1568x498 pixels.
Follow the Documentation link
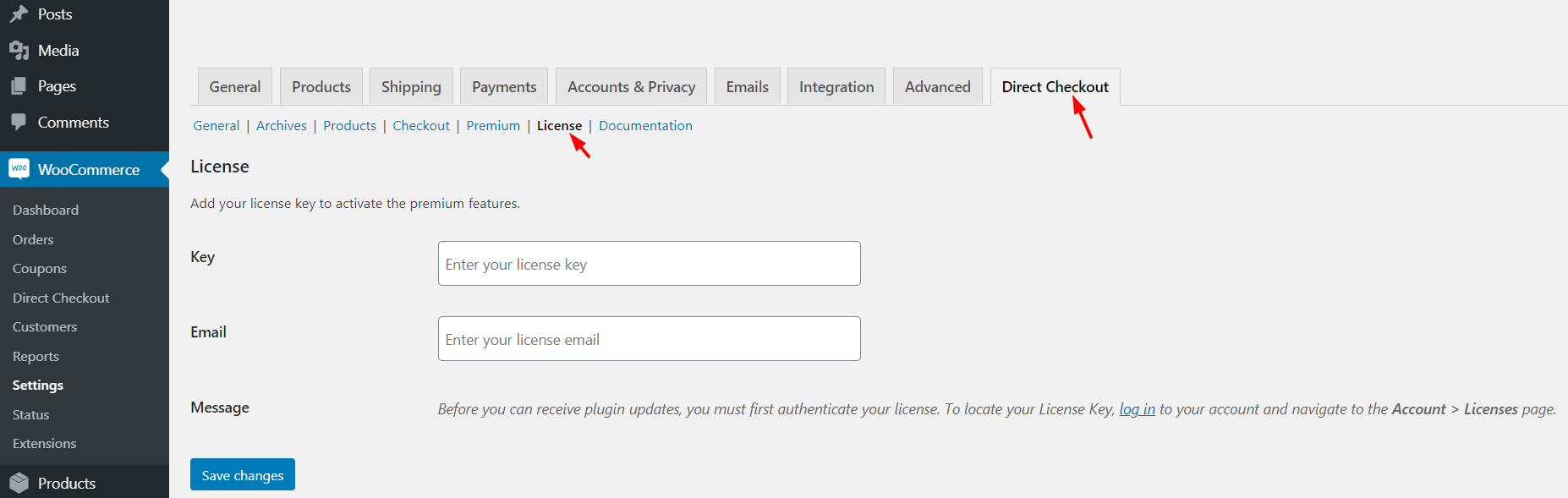(x=645, y=126)
